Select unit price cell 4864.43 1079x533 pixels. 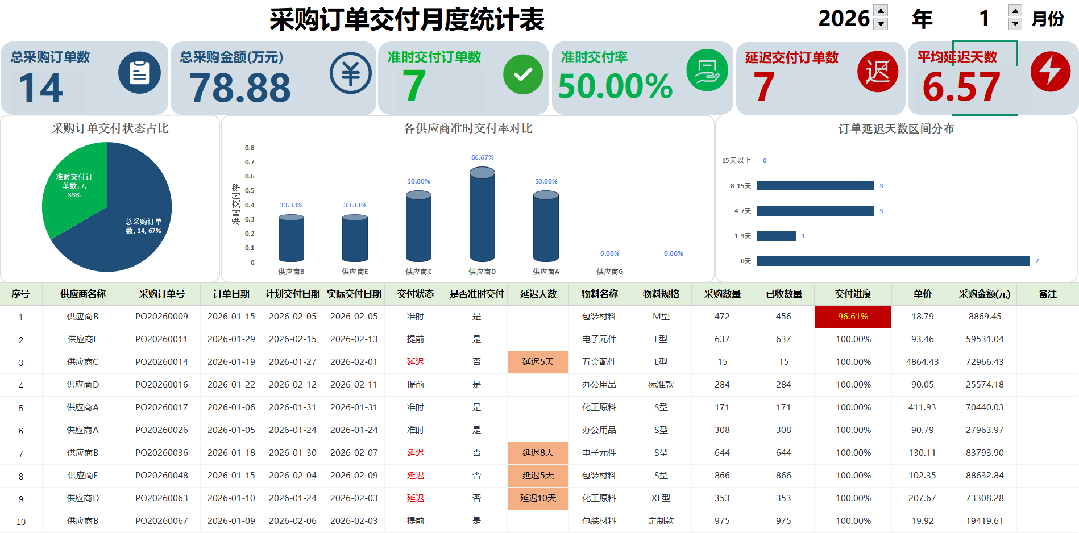point(922,362)
